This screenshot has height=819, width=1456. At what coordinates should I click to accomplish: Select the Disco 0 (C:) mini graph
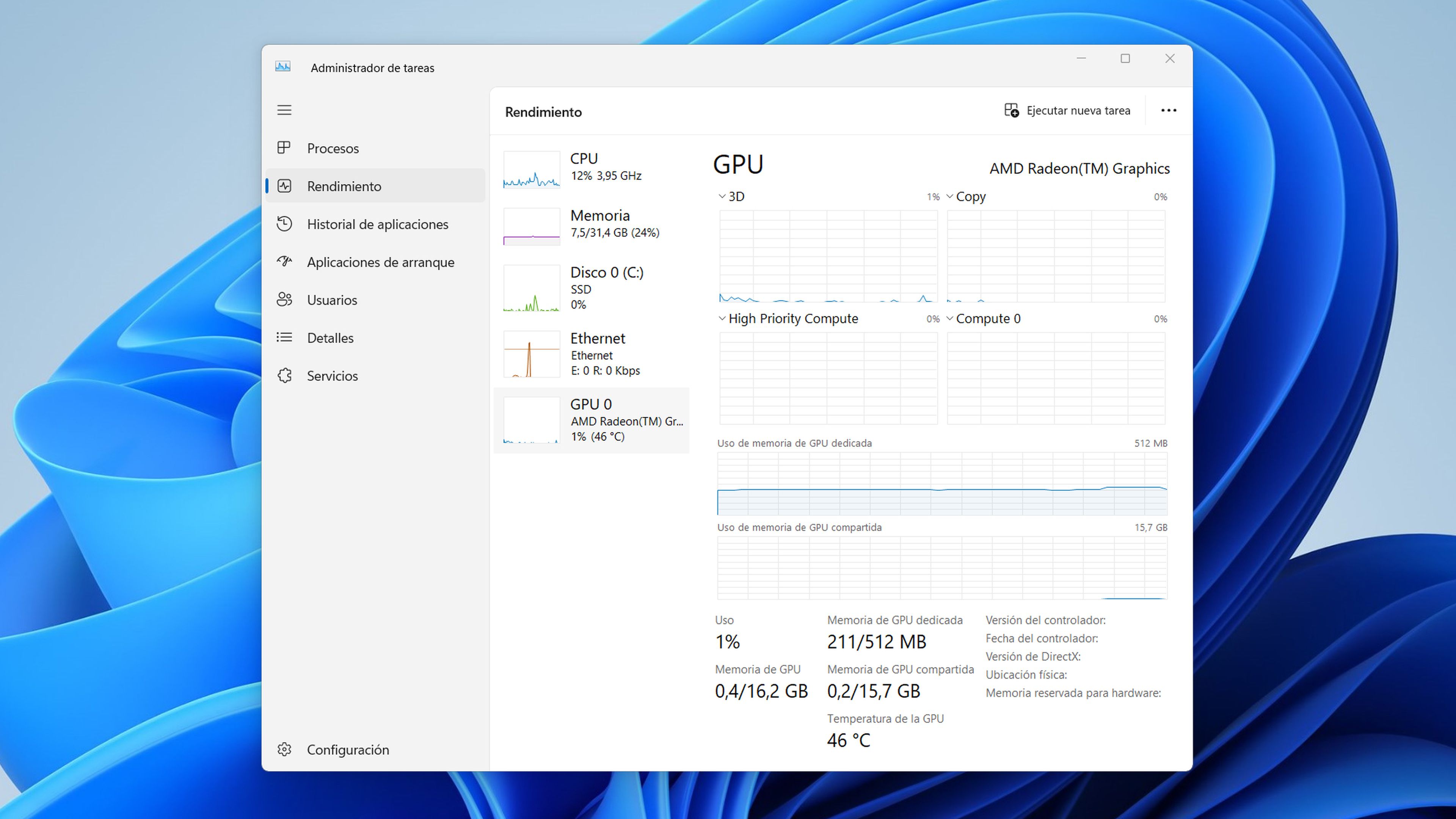pos(531,288)
